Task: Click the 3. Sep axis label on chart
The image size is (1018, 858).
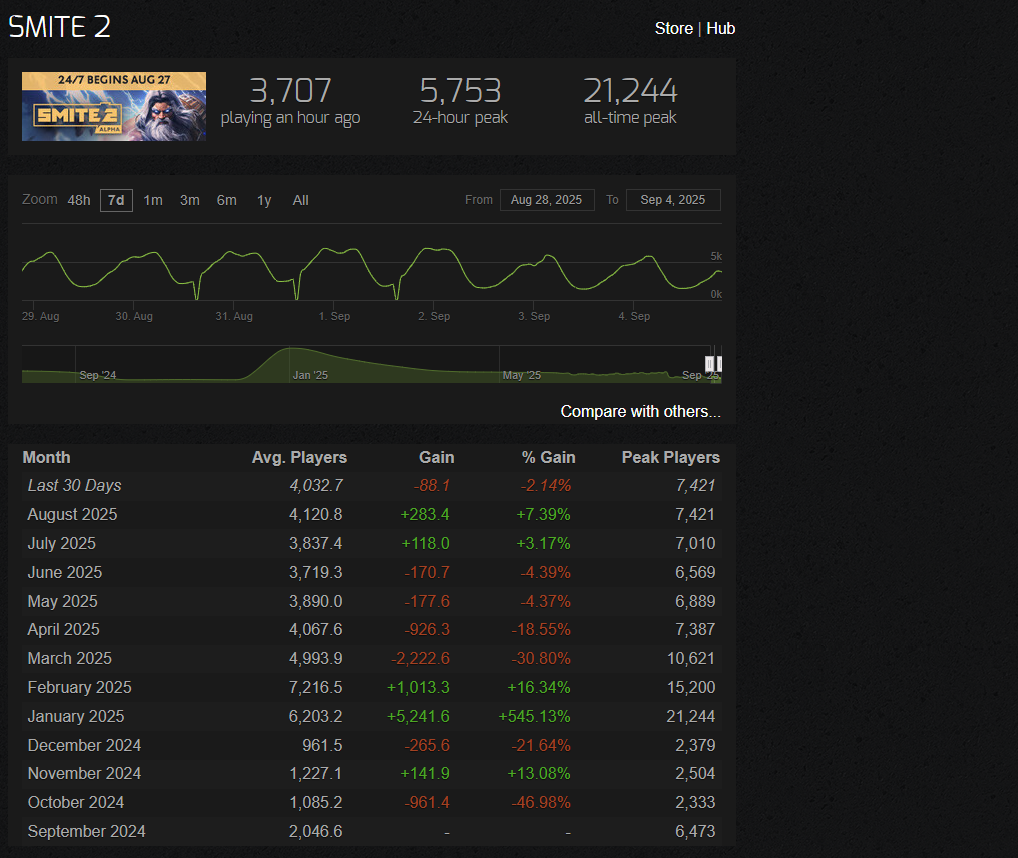Action: [x=534, y=316]
